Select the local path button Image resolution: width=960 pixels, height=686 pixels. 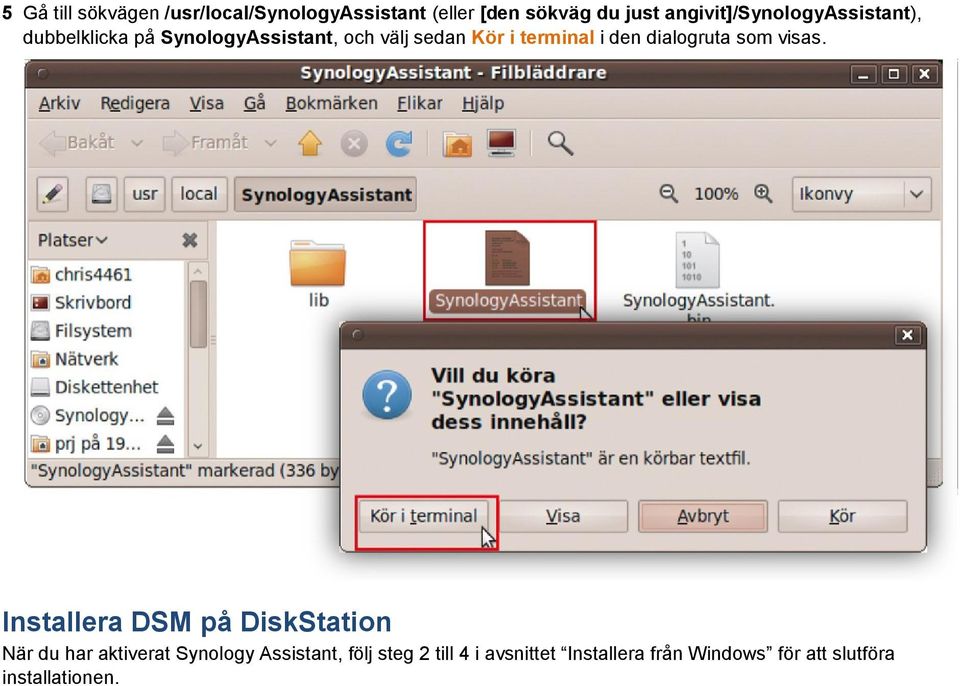[x=199, y=194]
